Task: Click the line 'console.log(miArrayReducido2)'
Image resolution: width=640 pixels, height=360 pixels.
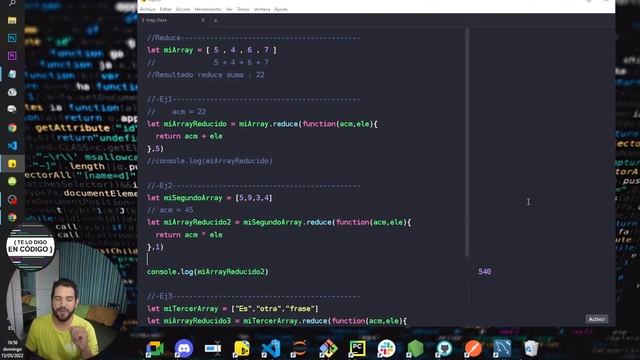Action: pos(208,271)
